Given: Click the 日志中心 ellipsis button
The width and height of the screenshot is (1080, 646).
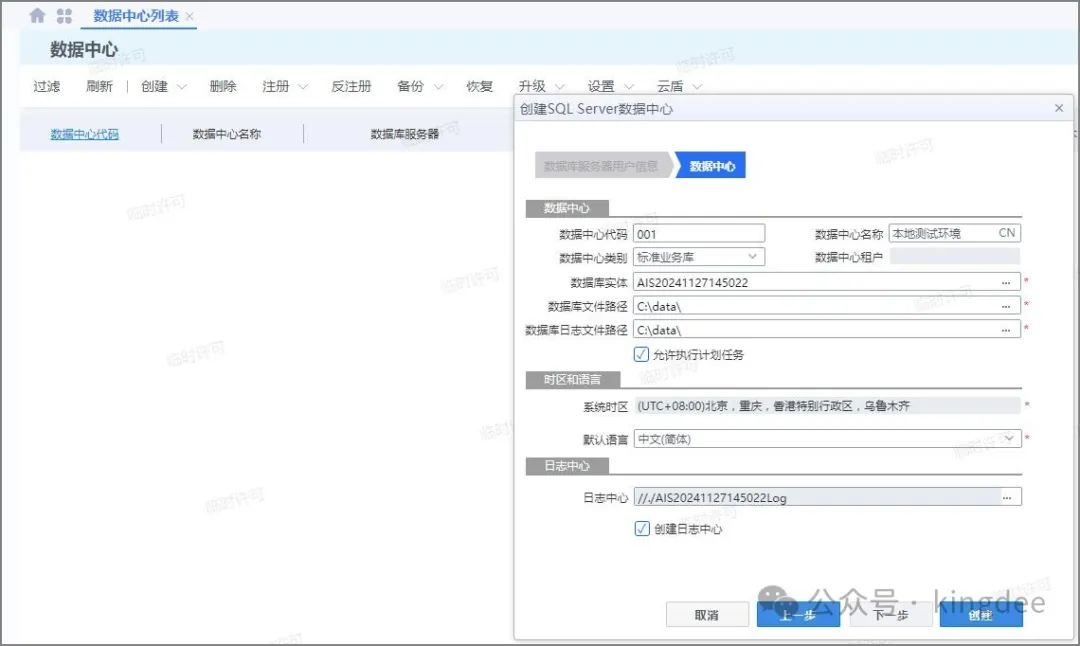Looking at the screenshot, I should click(1007, 497).
